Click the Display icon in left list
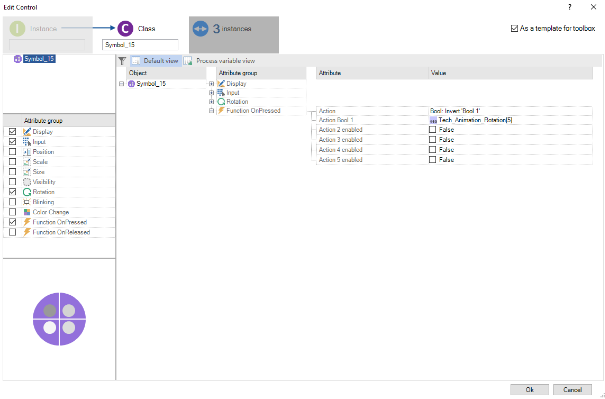The height and width of the screenshot is (399, 605). [x=27, y=132]
